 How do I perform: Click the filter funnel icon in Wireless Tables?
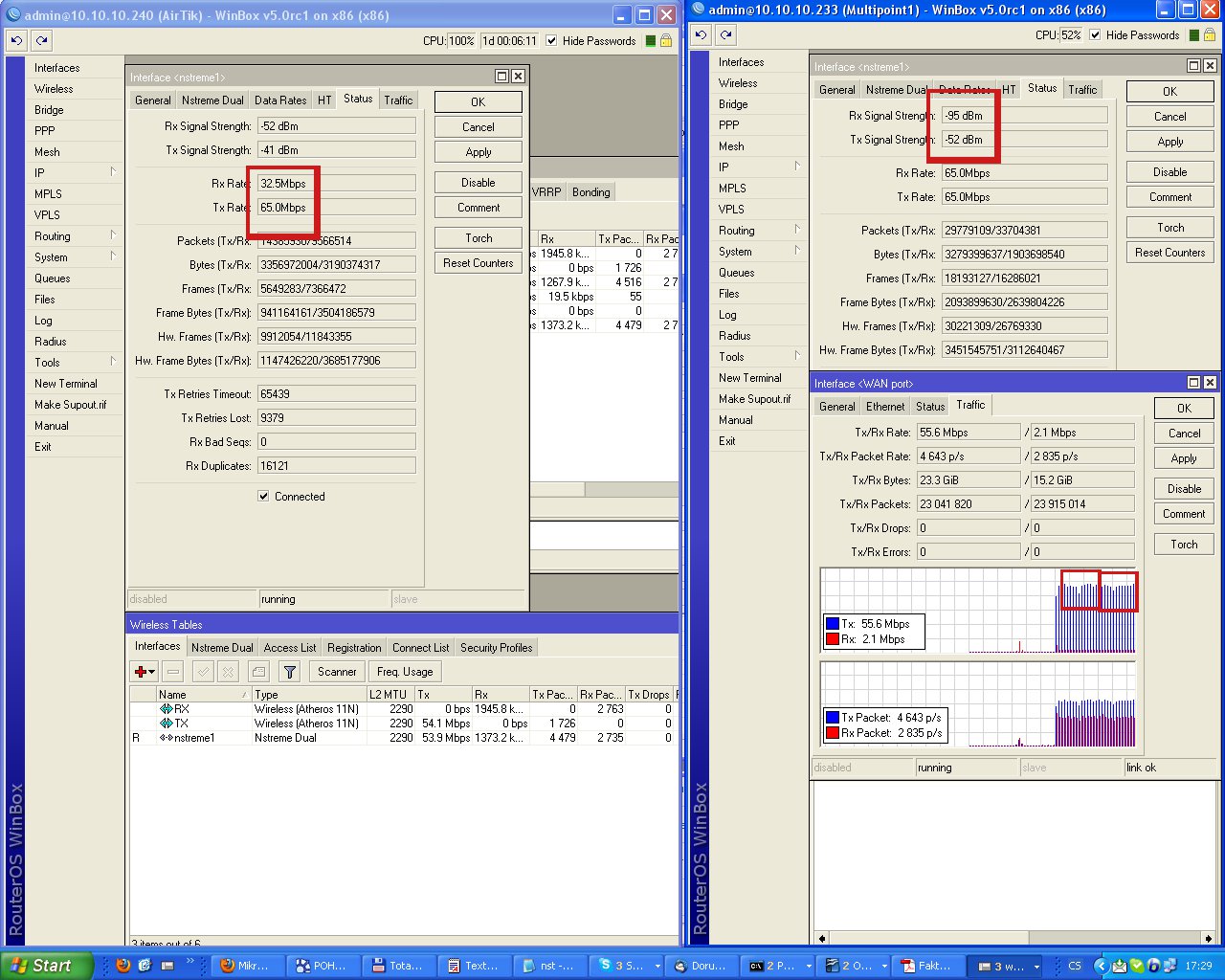pos(290,672)
